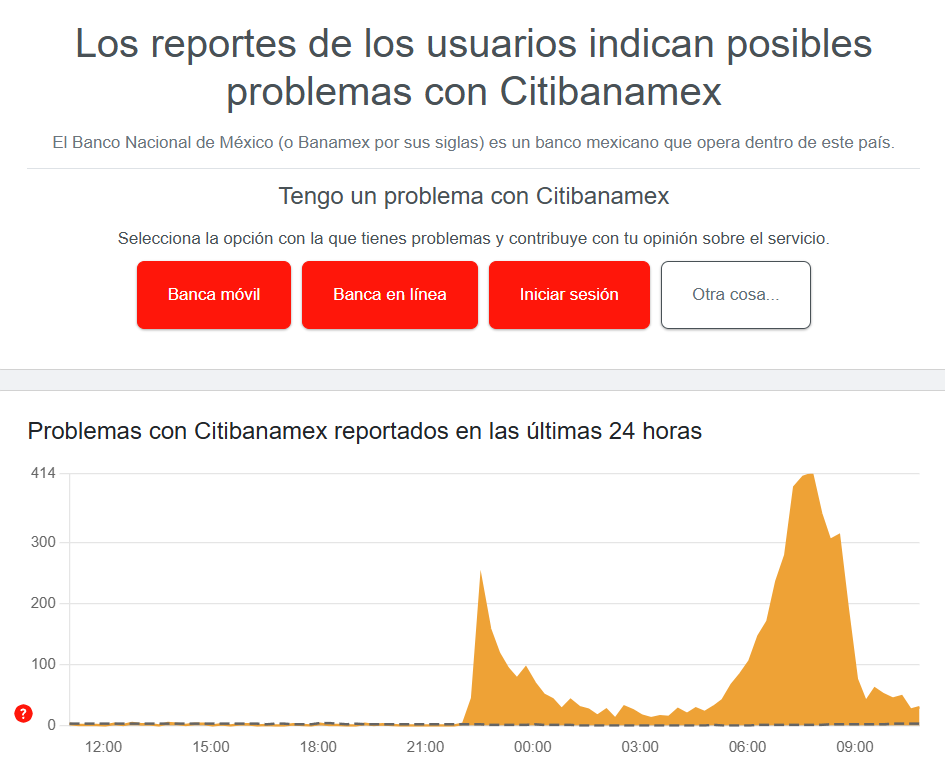Report a Banca móvil problem

(214, 295)
